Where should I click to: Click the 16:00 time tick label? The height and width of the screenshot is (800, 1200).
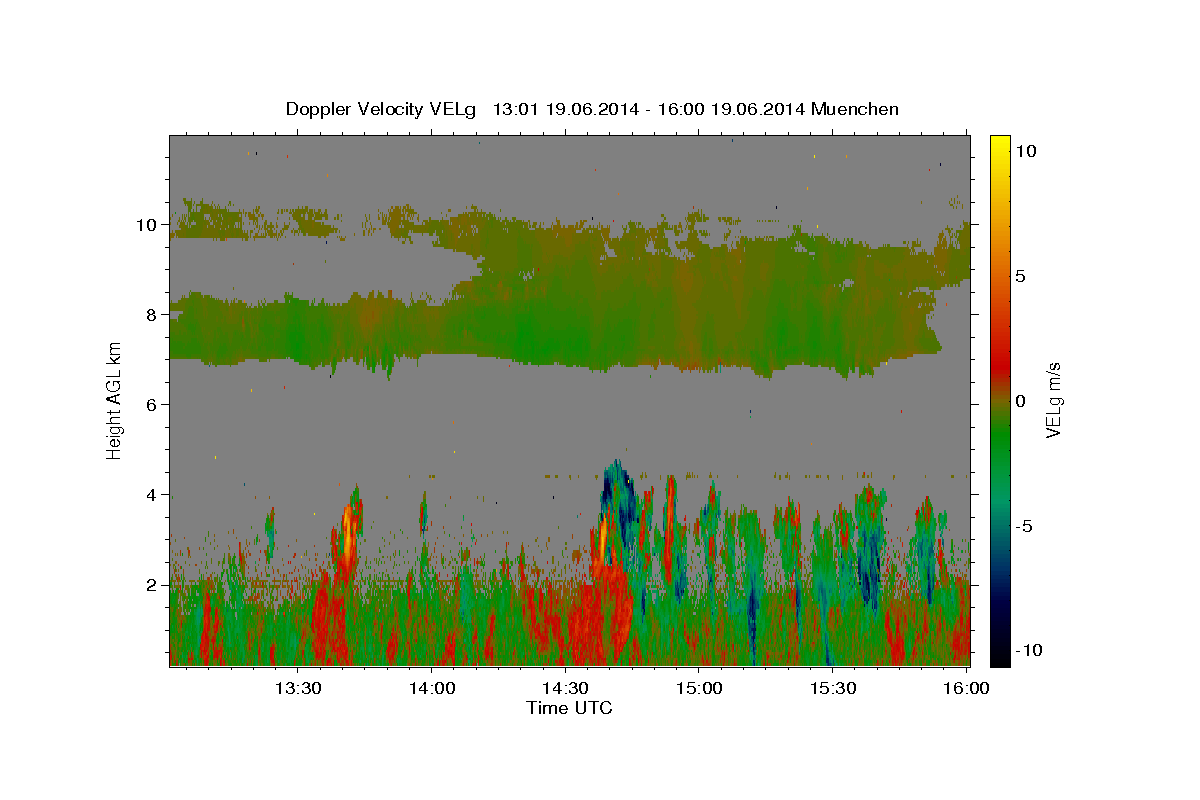tap(966, 688)
